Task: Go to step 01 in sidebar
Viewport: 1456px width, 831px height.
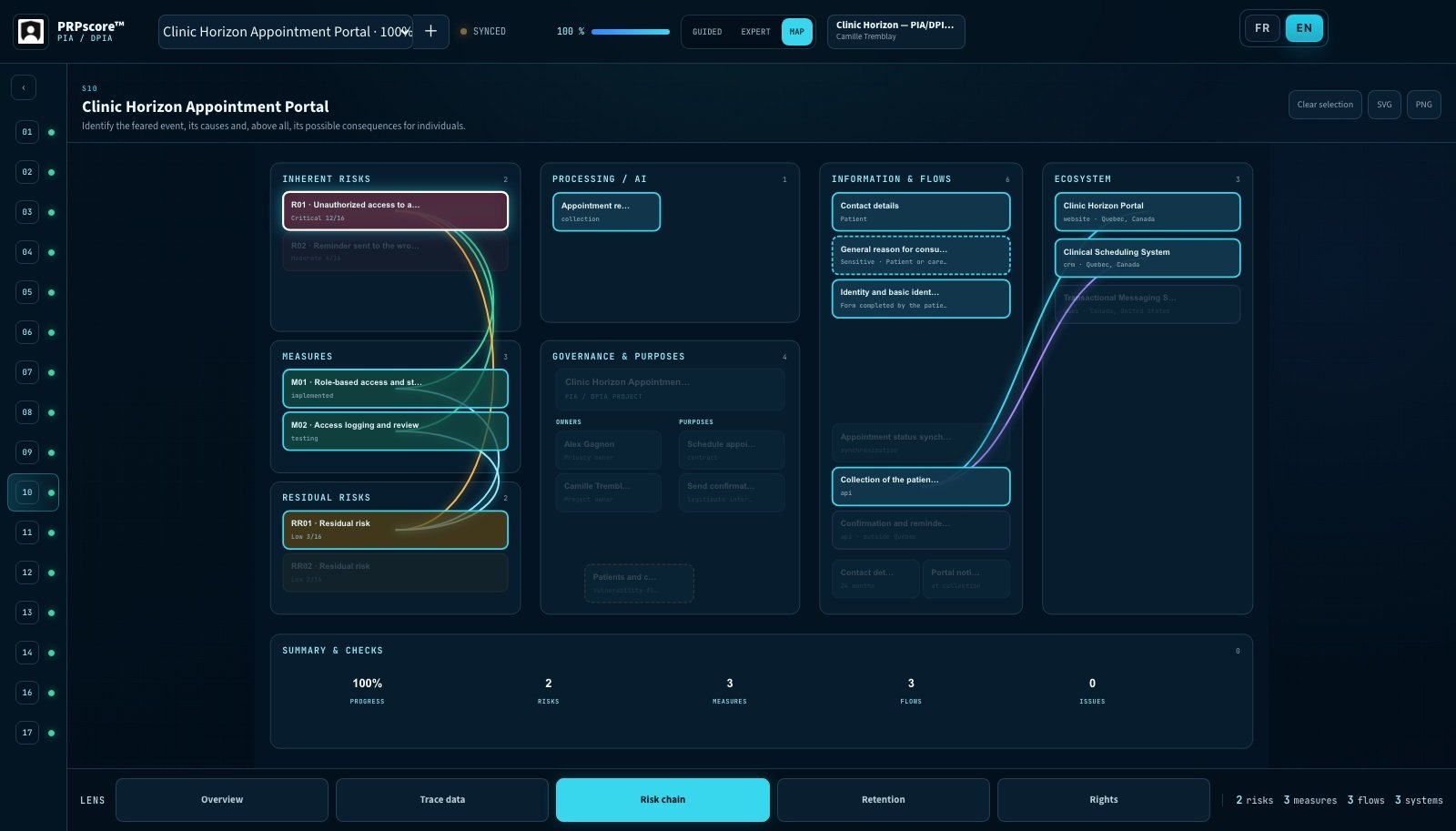Action: coord(27,132)
